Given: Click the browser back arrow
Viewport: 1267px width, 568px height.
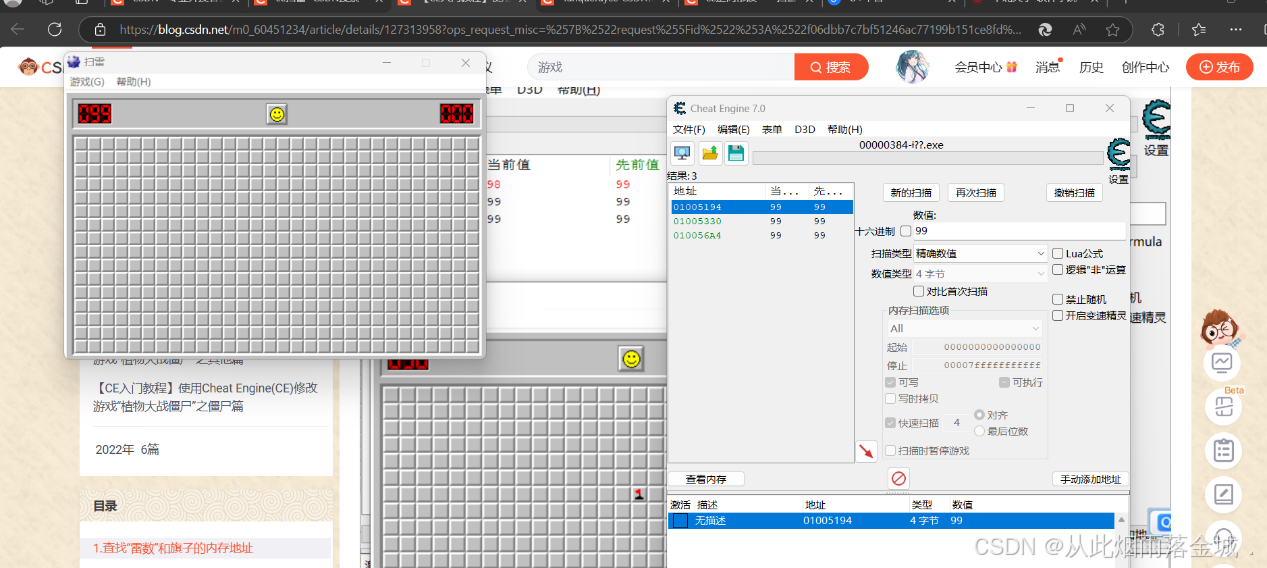Looking at the screenshot, I should click(16, 30).
